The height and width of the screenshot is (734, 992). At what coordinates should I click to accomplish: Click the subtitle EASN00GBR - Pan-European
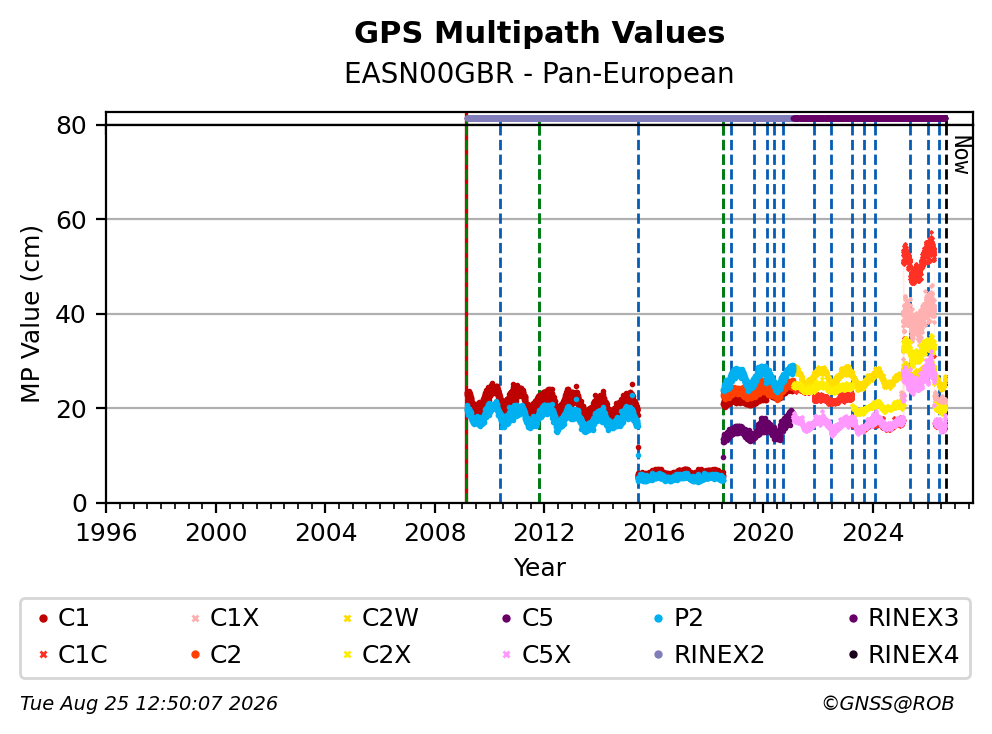539,73
